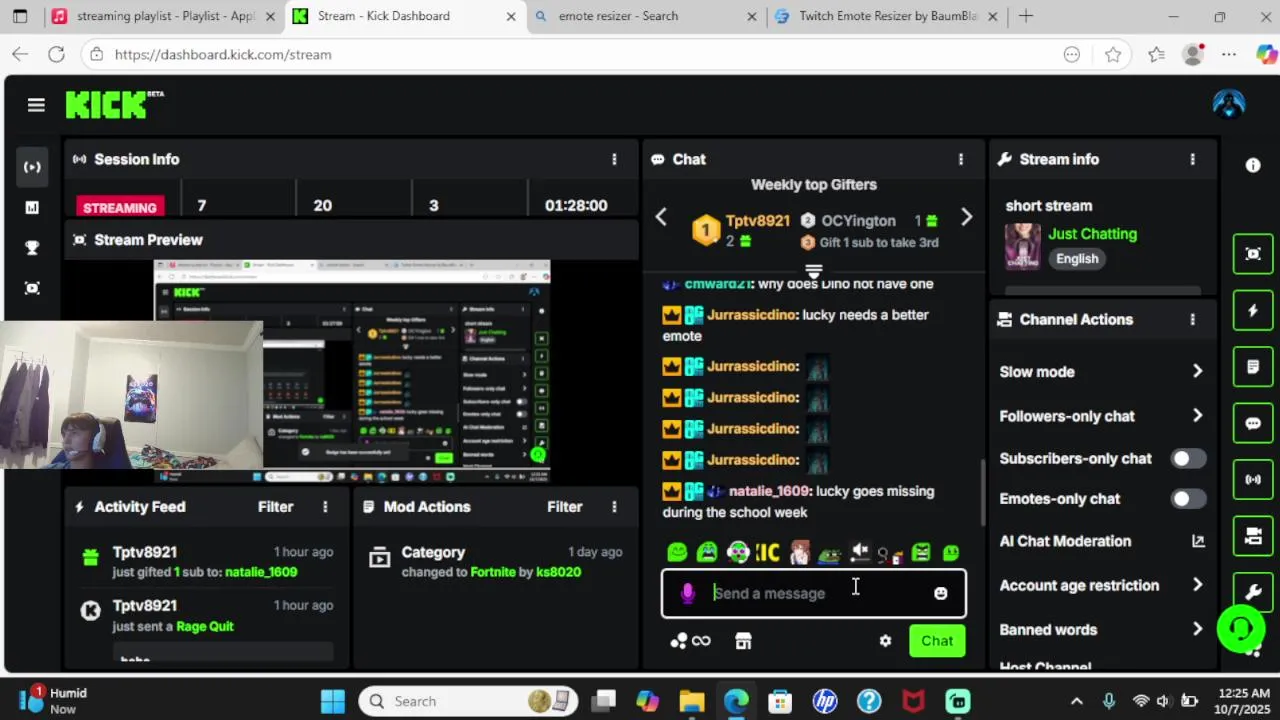The width and height of the screenshot is (1280, 720).
Task: Click the purple microphone icon in message box
Action: click(687, 593)
